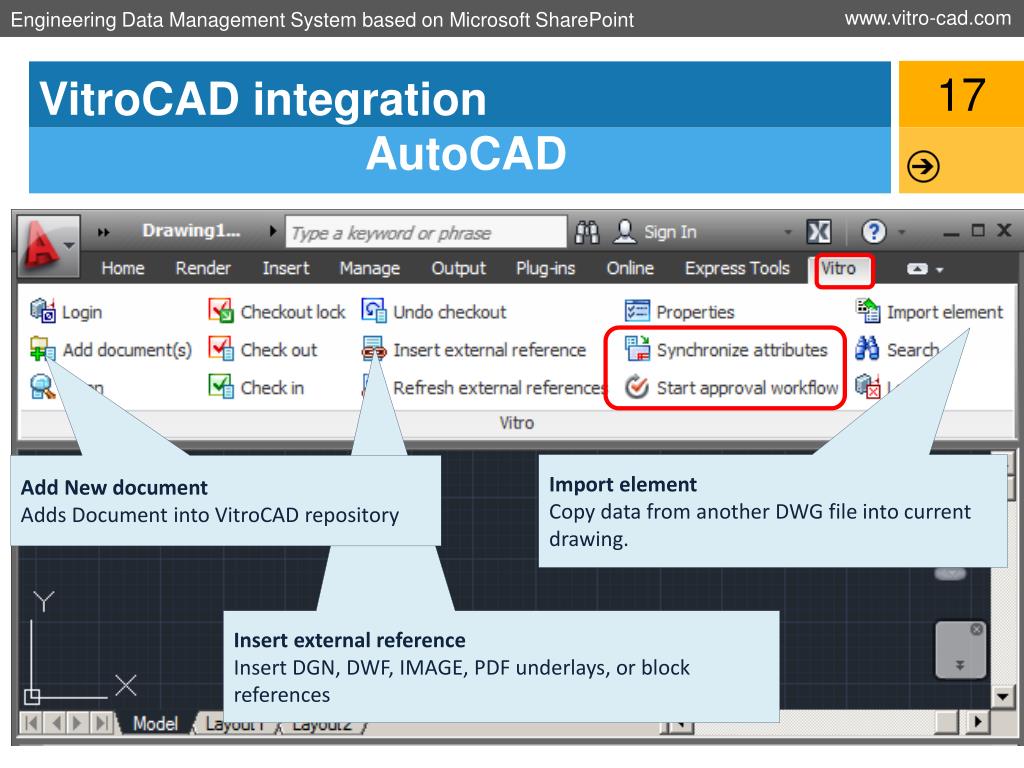The width and height of the screenshot is (1024, 768).
Task: Click the last layout tab navigation arrow
Action: 102,723
